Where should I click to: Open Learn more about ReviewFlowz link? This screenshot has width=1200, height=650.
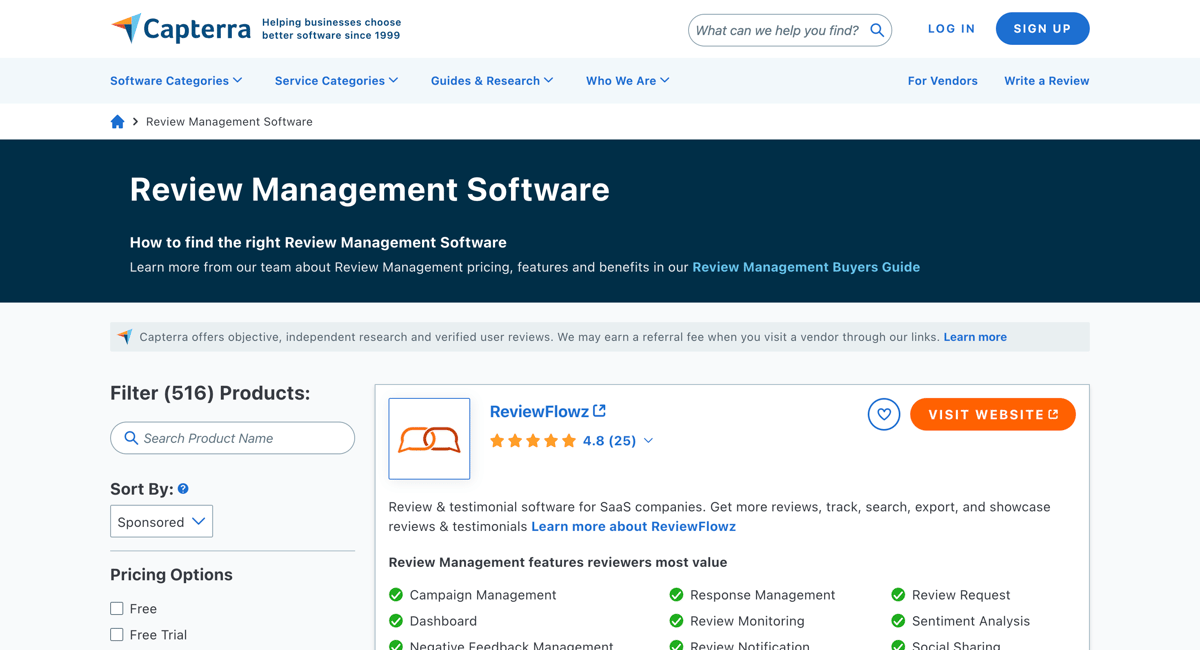(x=634, y=527)
